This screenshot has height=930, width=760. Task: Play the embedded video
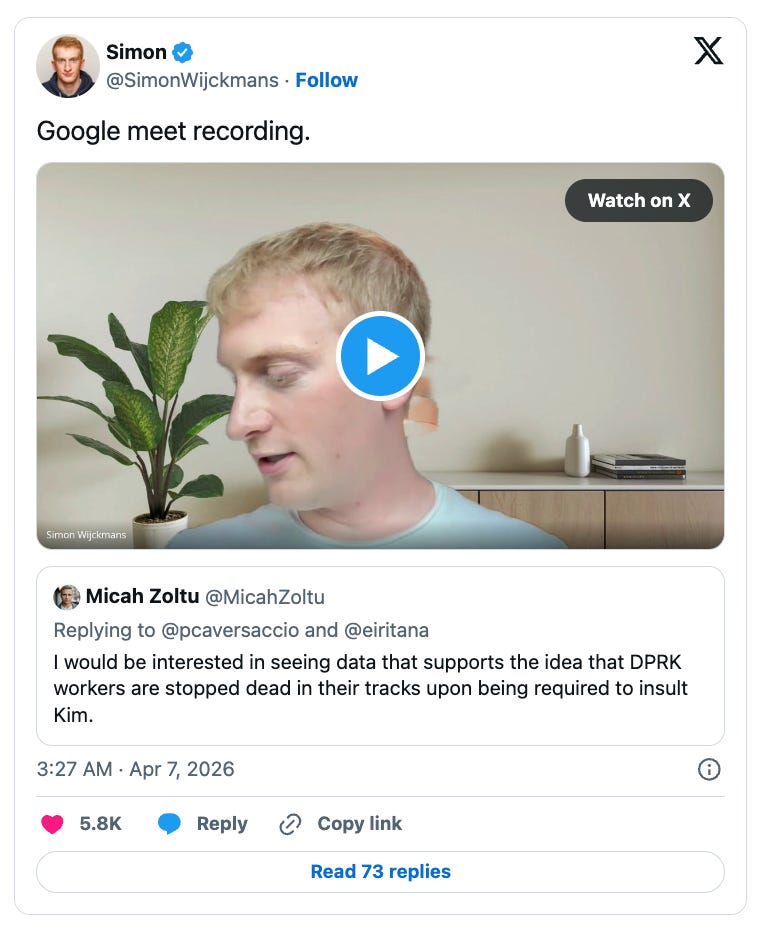click(380, 356)
